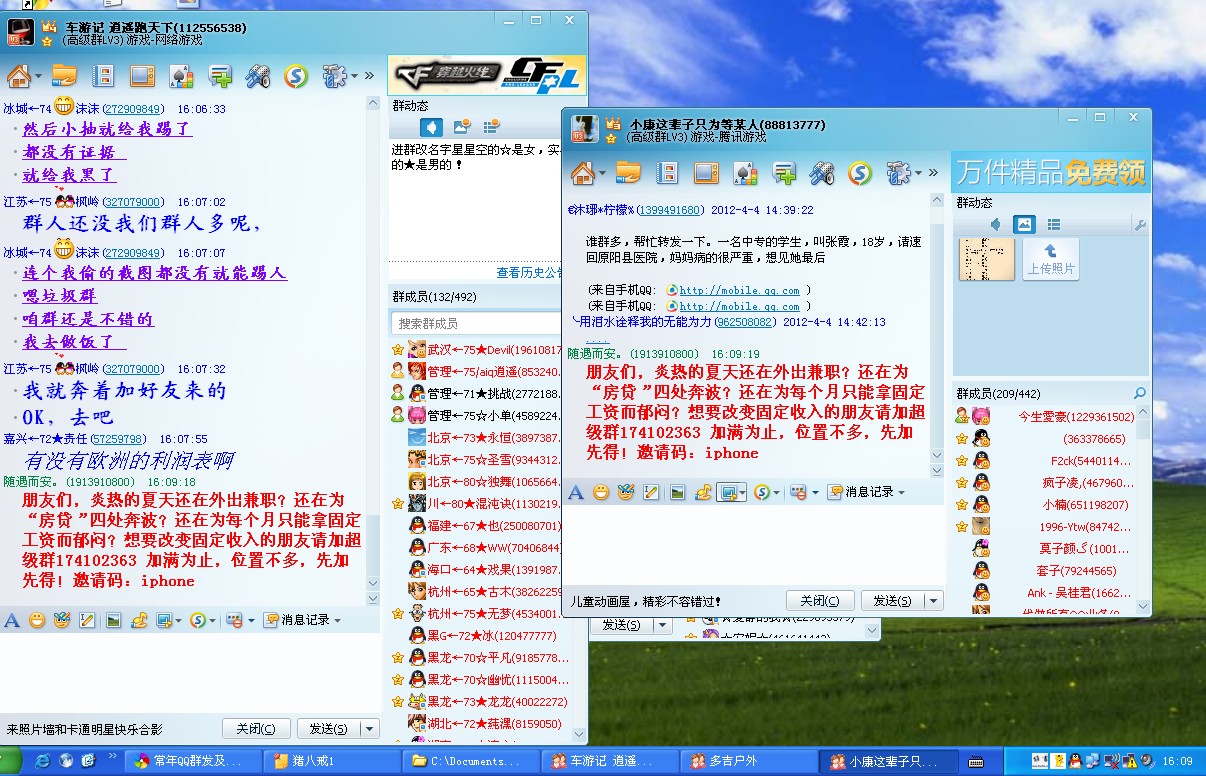This screenshot has height=776, width=1206.
Task: Expand 消息记录 dropdown in 车游记 window
Action: tap(336, 620)
